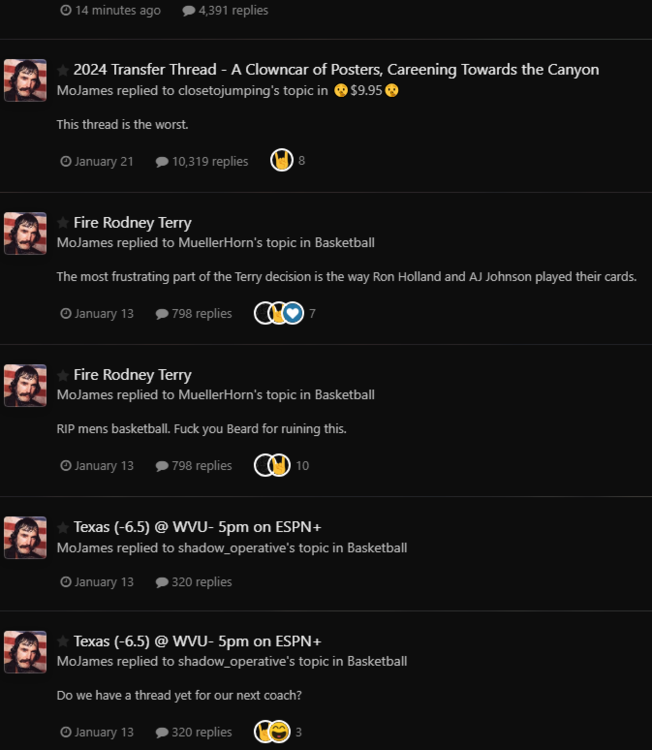This screenshot has width=652, height=750.
Task: Open the last Texas (-6.5) @ WVU thread title
Action: 197,641
